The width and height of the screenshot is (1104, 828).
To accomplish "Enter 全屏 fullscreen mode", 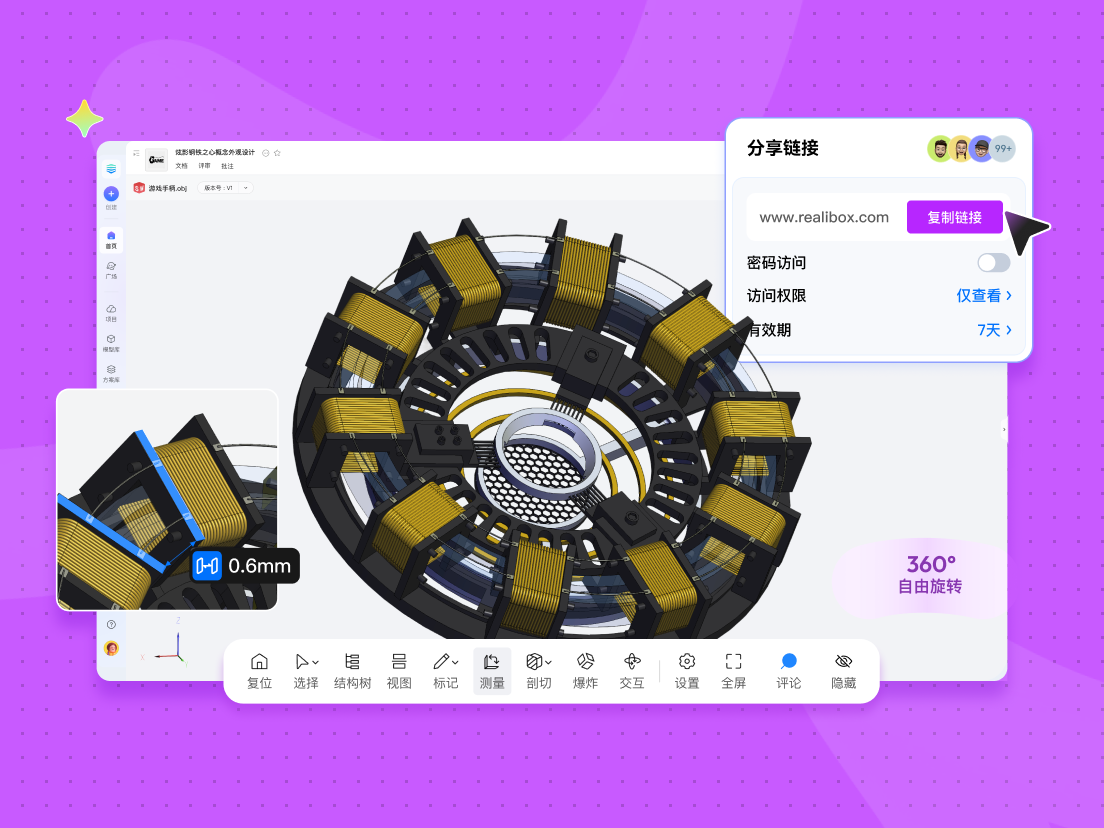I will pyautogui.click(x=733, y=671).
